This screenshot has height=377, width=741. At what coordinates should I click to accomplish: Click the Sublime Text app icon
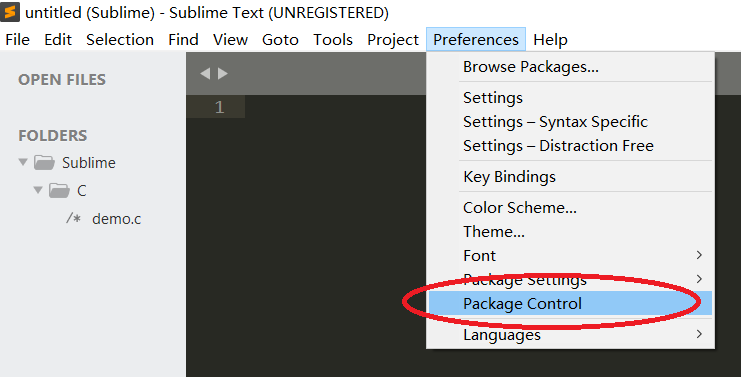pyautogui.click(x=10, y=12)
